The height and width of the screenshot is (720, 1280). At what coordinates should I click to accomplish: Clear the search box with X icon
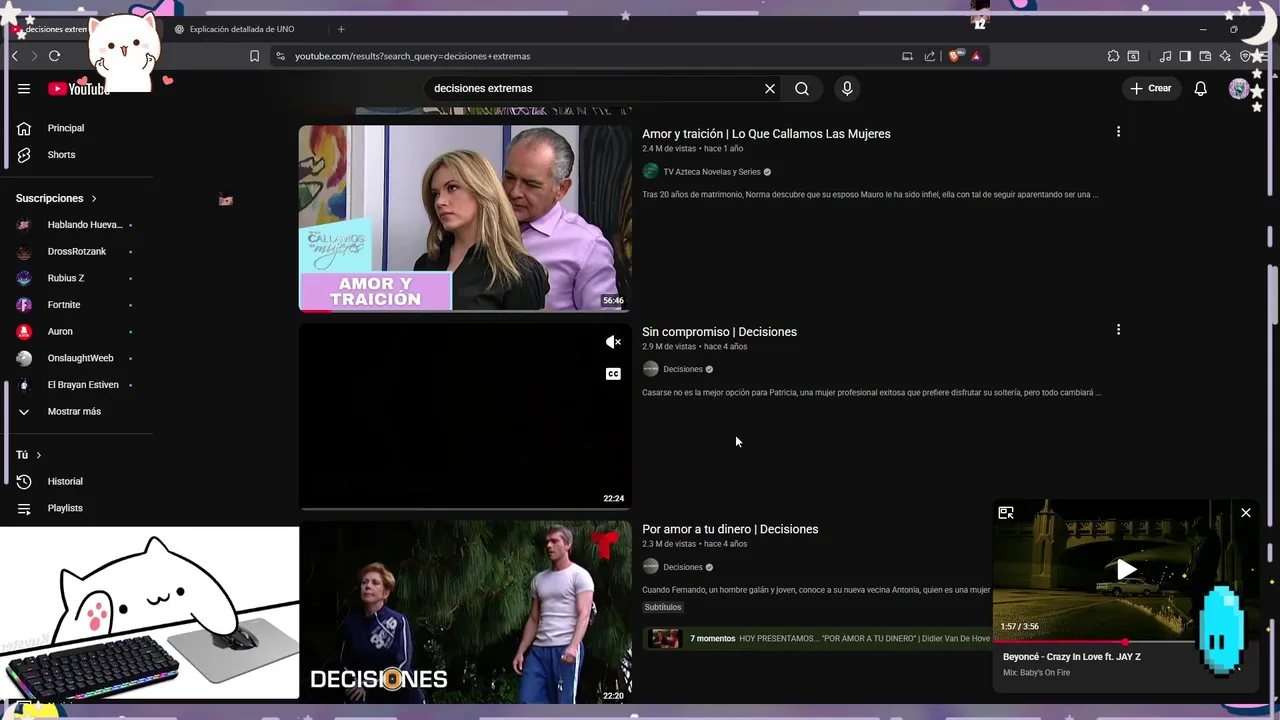[x=770, y=88]
